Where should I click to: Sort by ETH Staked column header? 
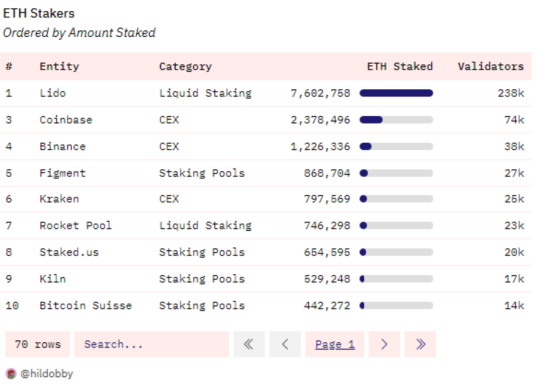(x=399, y=66)
